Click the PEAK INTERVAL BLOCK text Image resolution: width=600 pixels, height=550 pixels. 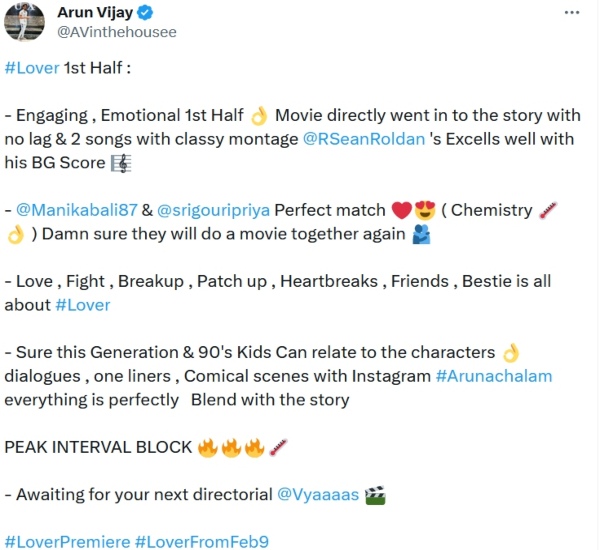click(98, 447)
